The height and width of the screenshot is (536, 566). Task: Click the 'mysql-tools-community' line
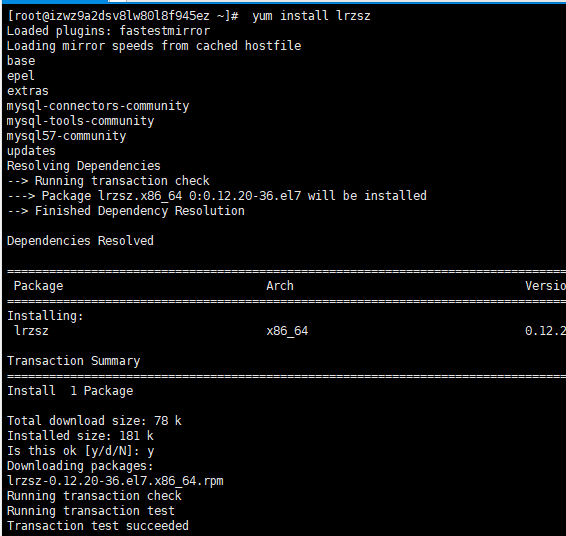point(80,121)
